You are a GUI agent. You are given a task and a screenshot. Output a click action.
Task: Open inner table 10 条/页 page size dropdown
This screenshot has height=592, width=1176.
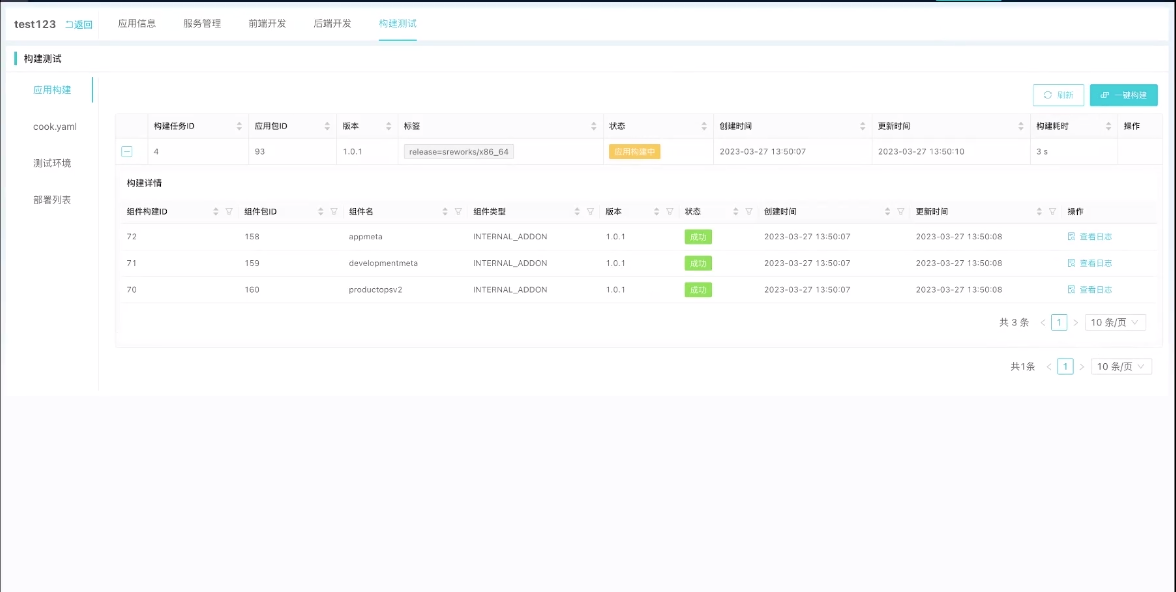pyautogui.click(x=1115, y=323)
